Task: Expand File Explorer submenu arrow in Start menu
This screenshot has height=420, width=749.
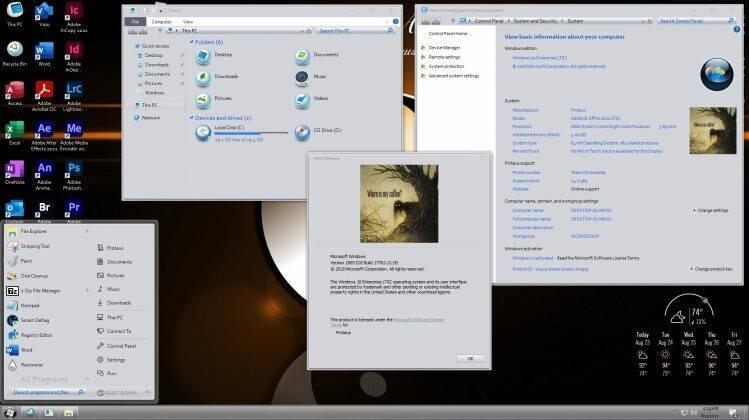Action: tap(87, 231)
